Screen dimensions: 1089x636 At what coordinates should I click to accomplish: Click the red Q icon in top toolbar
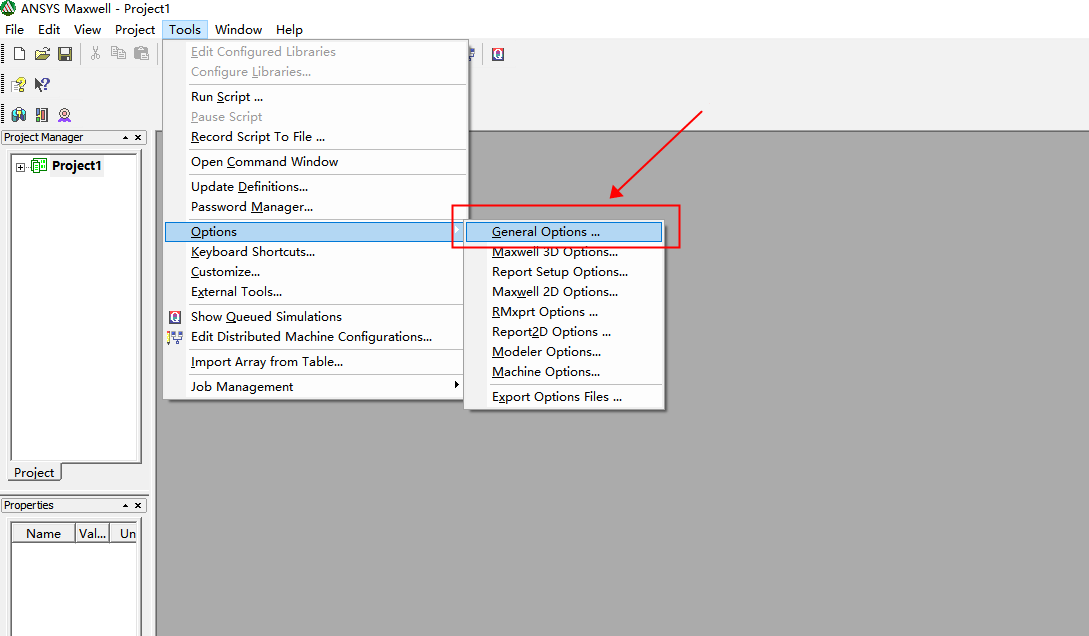[x=497, y=54]
